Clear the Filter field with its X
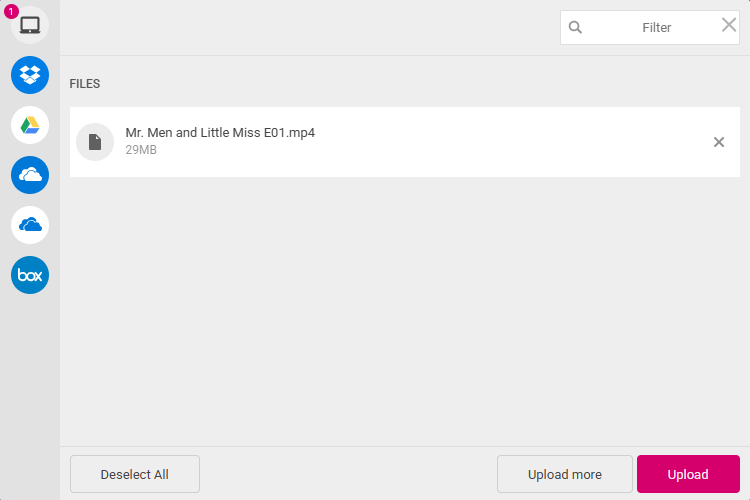 point(728,25)
